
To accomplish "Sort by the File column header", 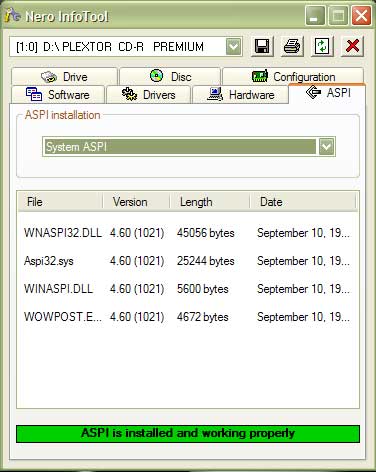I will tap(60, 202).
